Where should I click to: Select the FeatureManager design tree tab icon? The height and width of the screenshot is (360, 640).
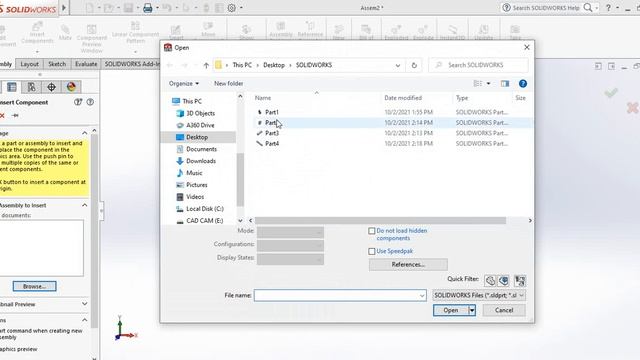coord(12,87)
